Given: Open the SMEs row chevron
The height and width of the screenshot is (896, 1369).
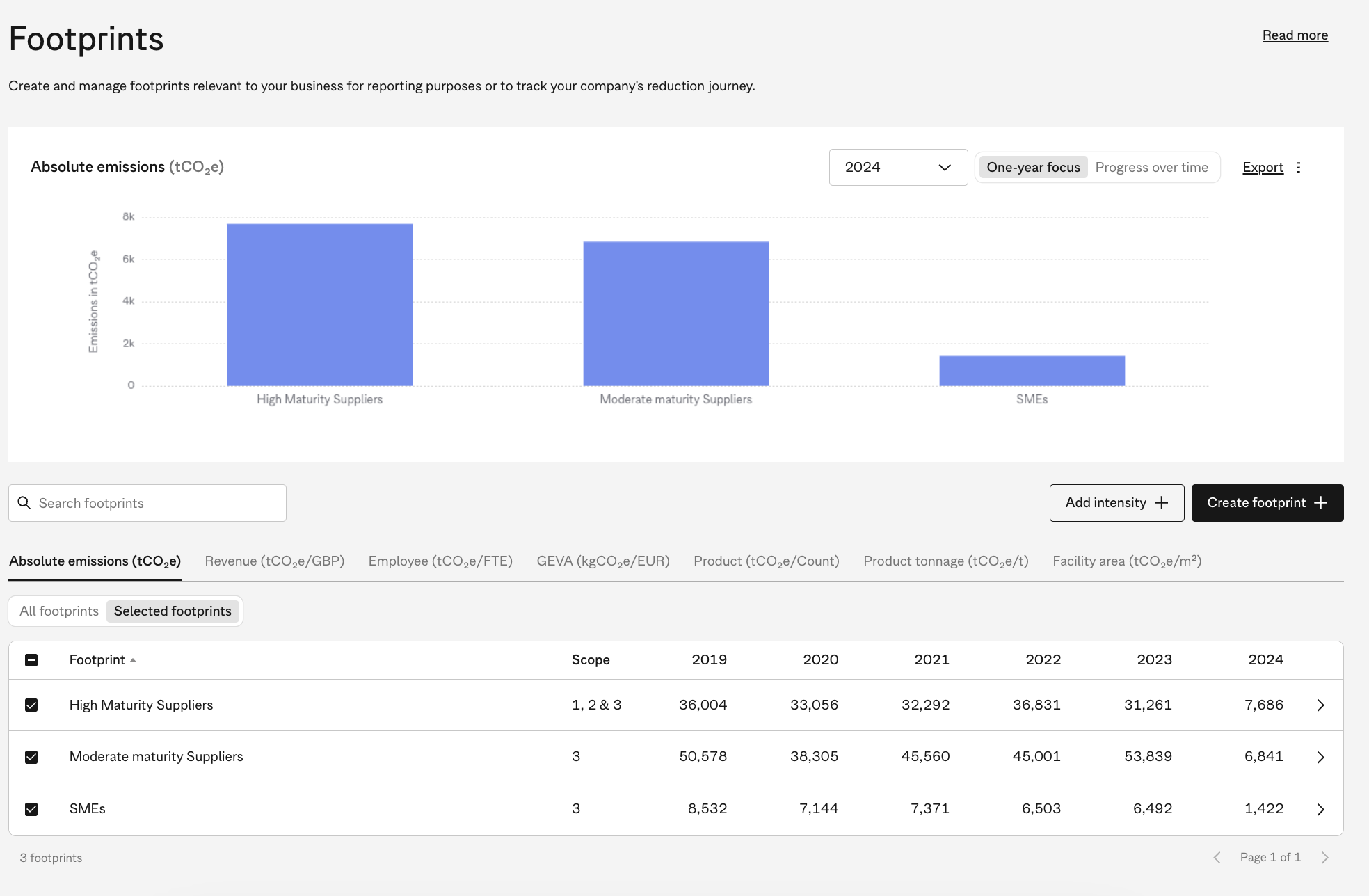Looking at the screenshot, I should point(1320,809).
